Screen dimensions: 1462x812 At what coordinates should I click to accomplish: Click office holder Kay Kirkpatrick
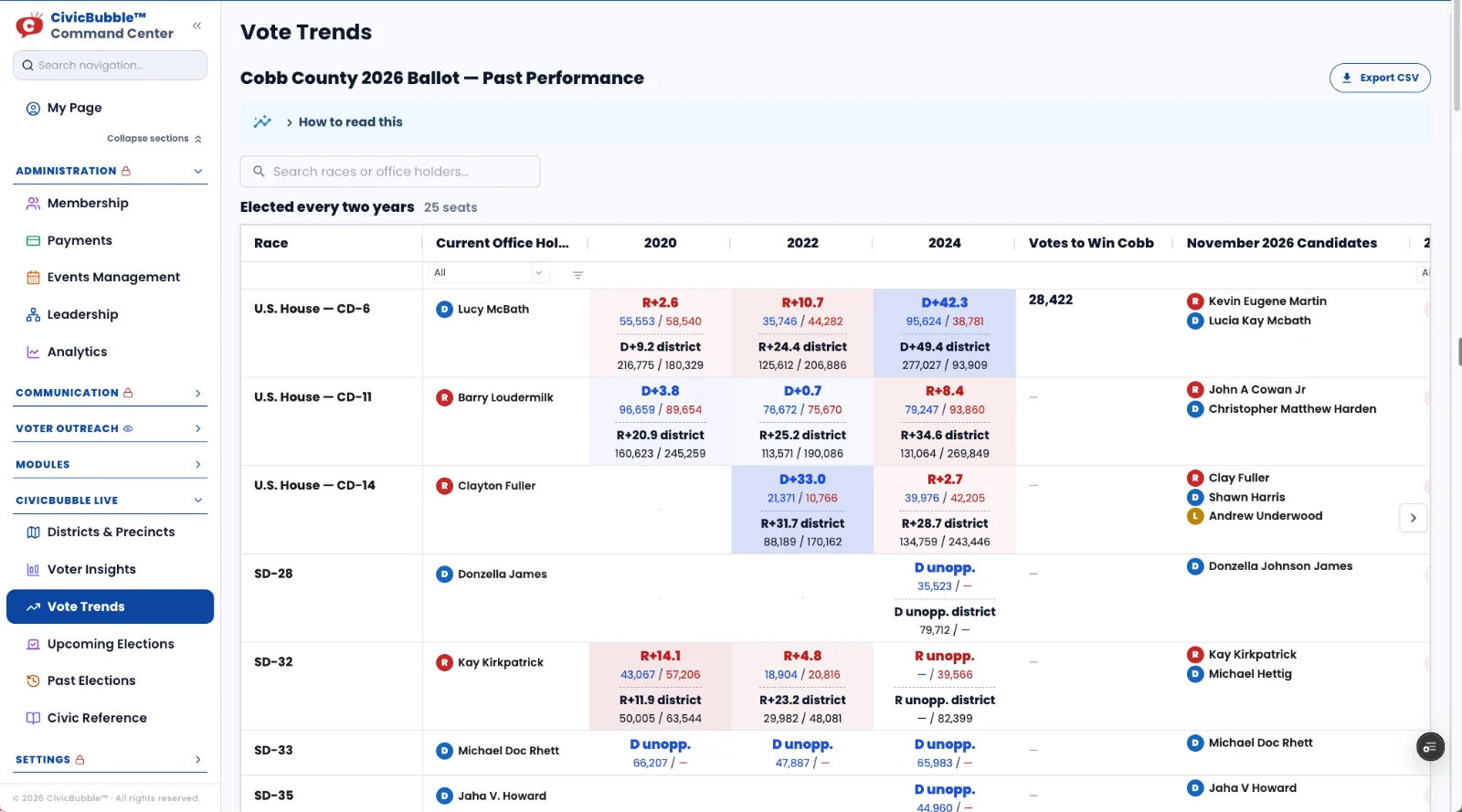click(501, 663)
